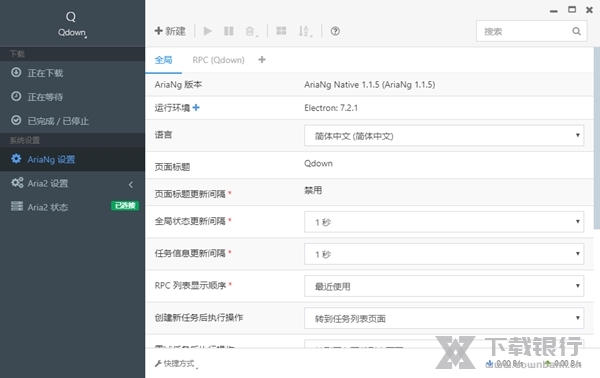This screenshot has width=600, height=378.
Task: Switch to the 全局 tab
Action: click(163, 60)
